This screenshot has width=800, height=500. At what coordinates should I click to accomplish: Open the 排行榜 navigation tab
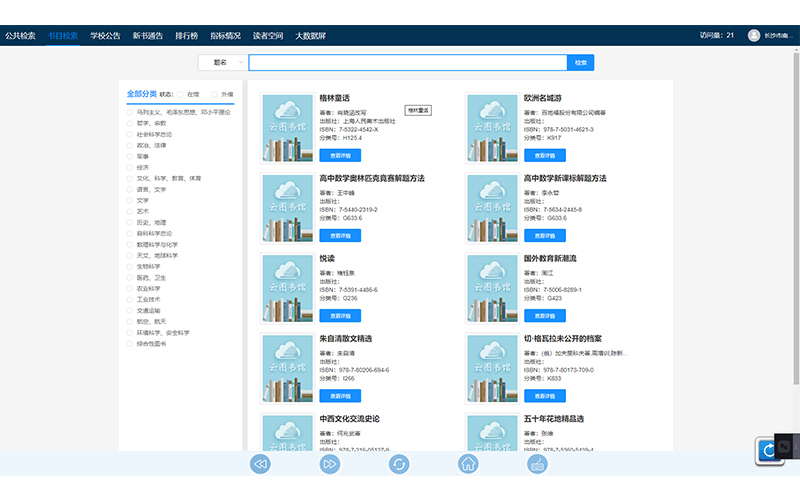tap(186, 35)
